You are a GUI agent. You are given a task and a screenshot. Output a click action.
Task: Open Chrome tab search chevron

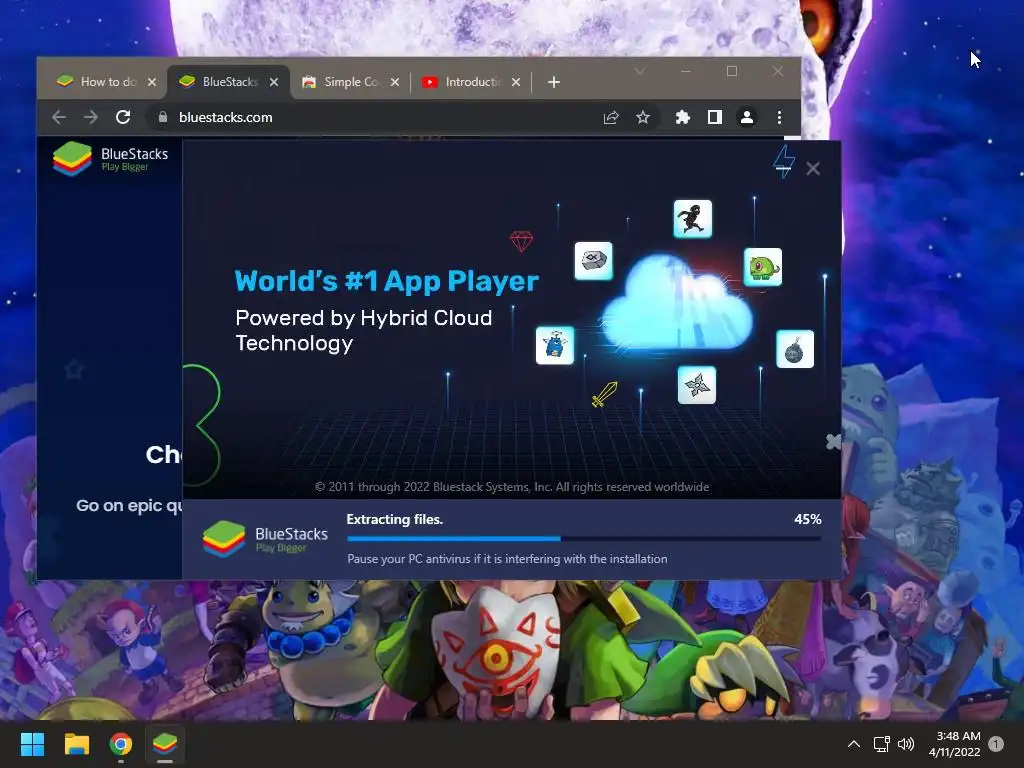[x=640, y=71]
